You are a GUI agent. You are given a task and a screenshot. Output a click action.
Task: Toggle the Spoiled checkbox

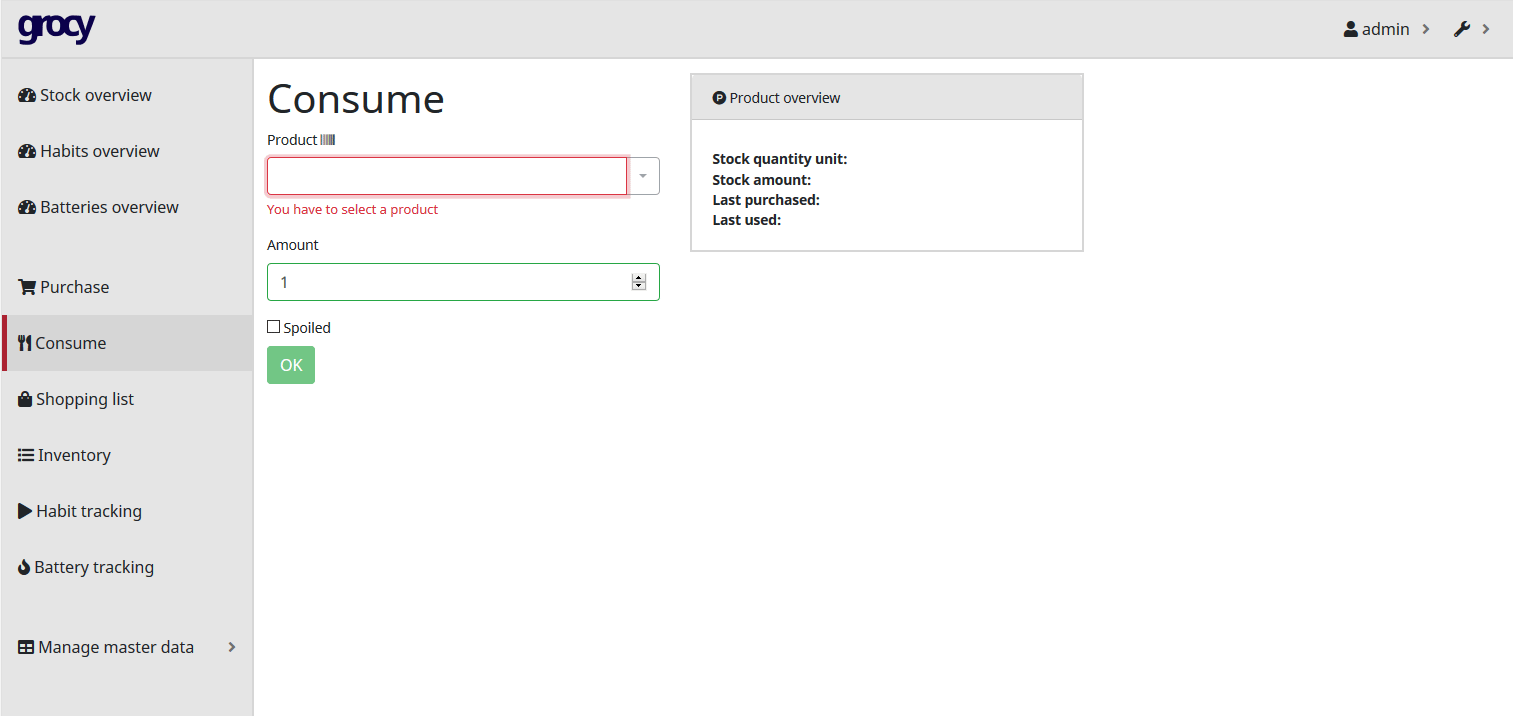pos(274,327)
